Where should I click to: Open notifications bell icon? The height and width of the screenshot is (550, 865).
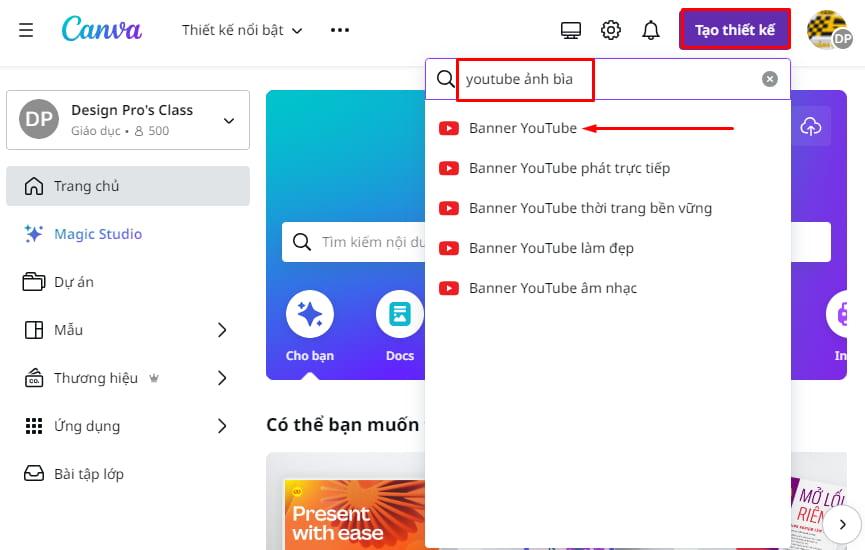651,30
